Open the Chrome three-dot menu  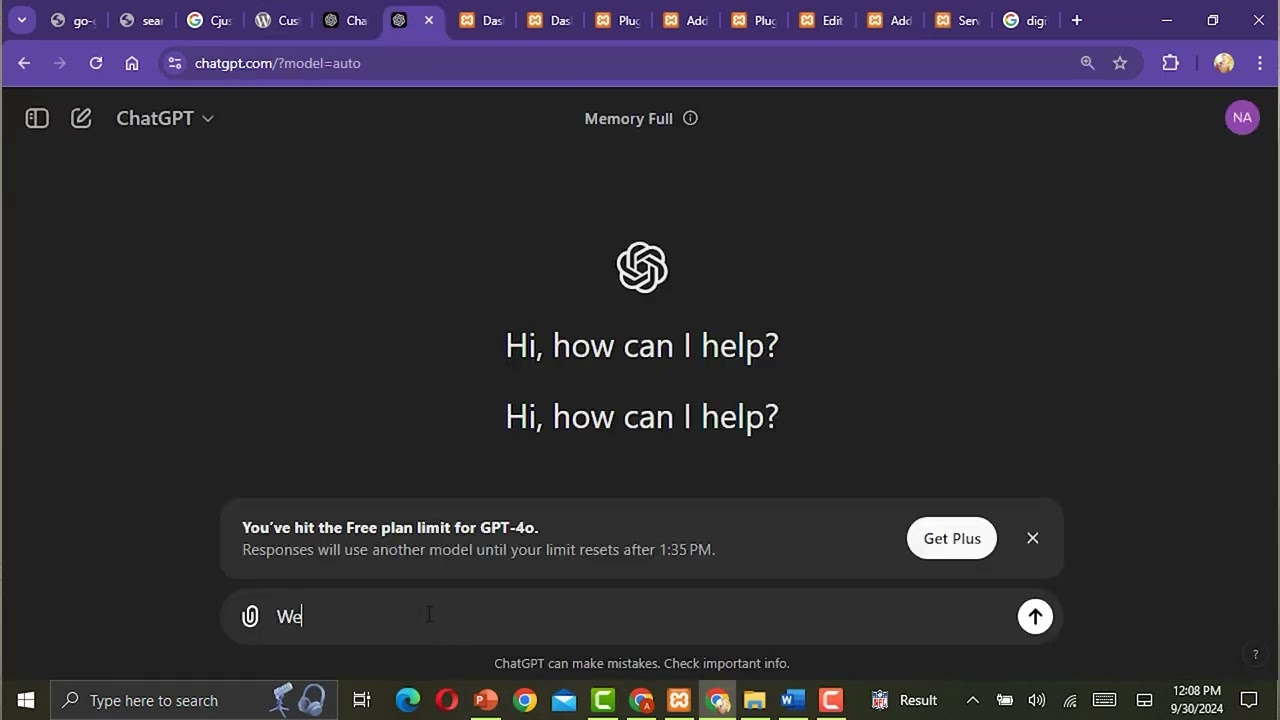tap(1259, 63)
